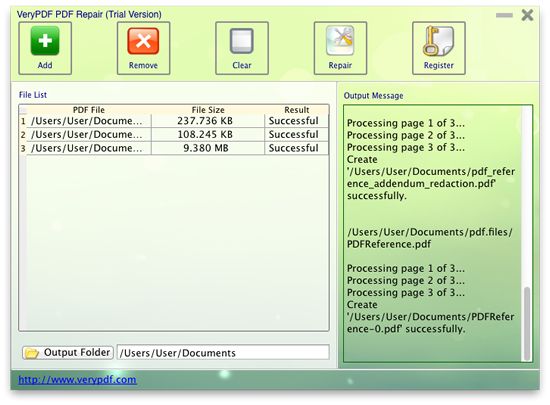The height and width of the screenshot is (405, 550).
Task: Click the Result column header
Action: pos(296,110)
